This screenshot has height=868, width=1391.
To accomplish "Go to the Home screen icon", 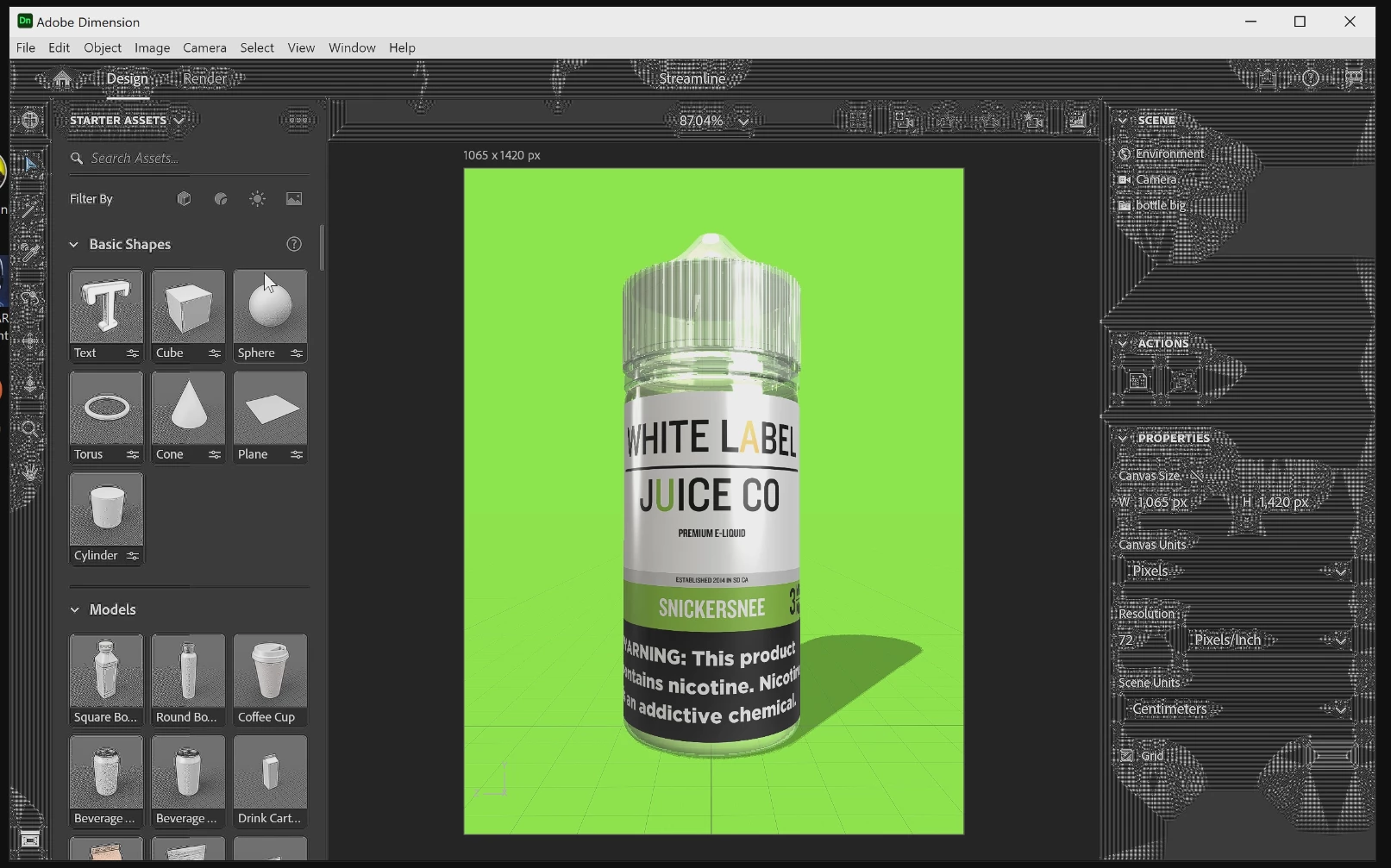I will [62, 79].
